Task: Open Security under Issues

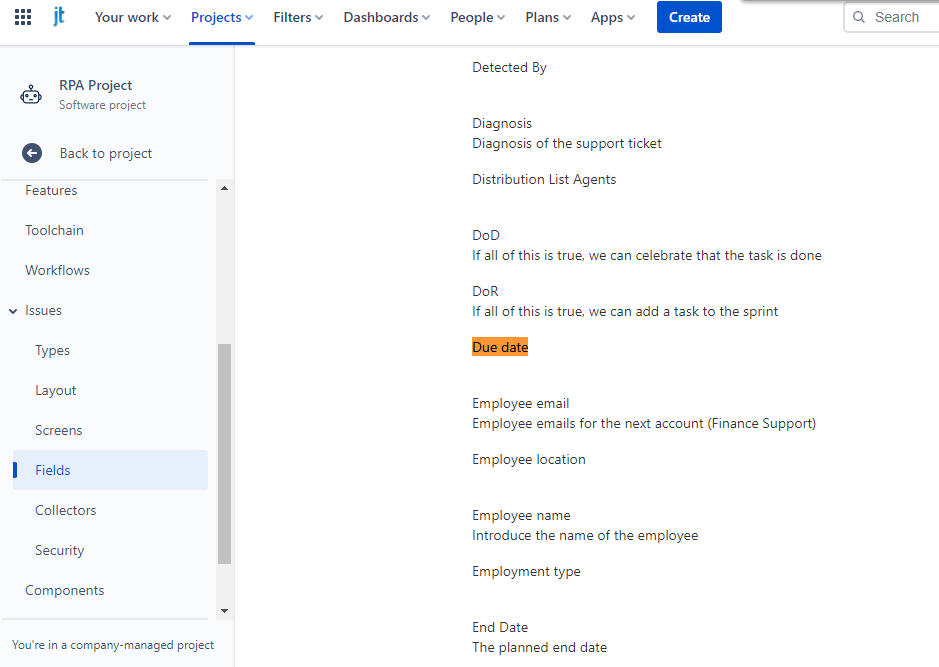Action: pyautogui.click(x=60, y=550)
